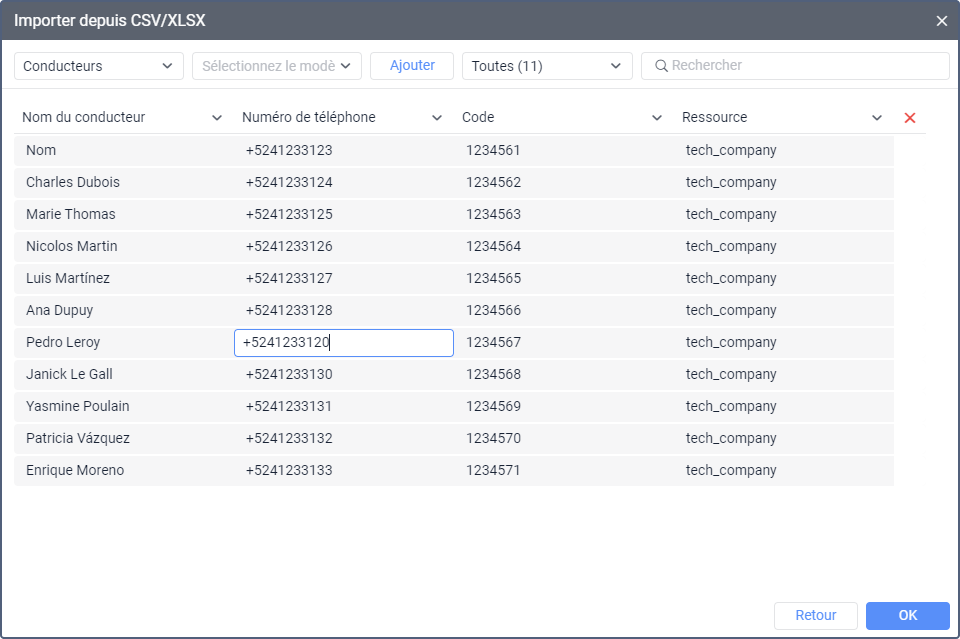The width and height of the screenshot is (960, 639).
Task: Expand the Ressource column dropdown
Action: 877,118
